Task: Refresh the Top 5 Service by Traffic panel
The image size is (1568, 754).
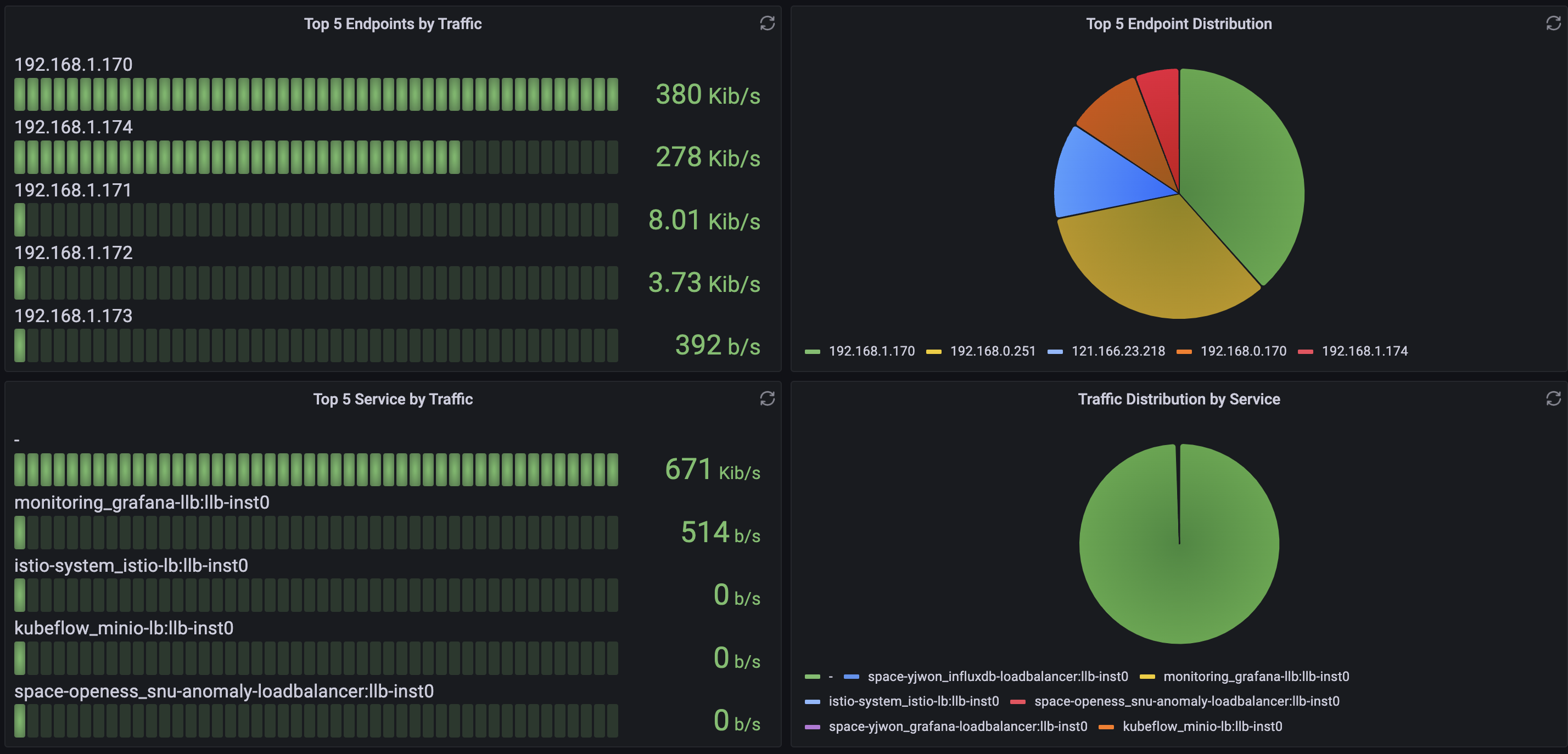Action: (767, 398)
